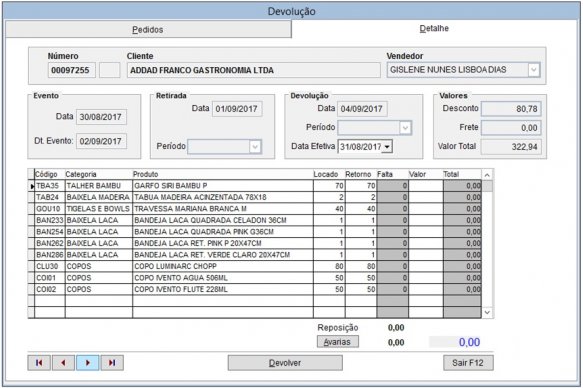Image resolution: width=583 pixels, height=388 pixels.
Task: Click the Sair F12 button
Action: pyautogui.click(x=468, y=363)
